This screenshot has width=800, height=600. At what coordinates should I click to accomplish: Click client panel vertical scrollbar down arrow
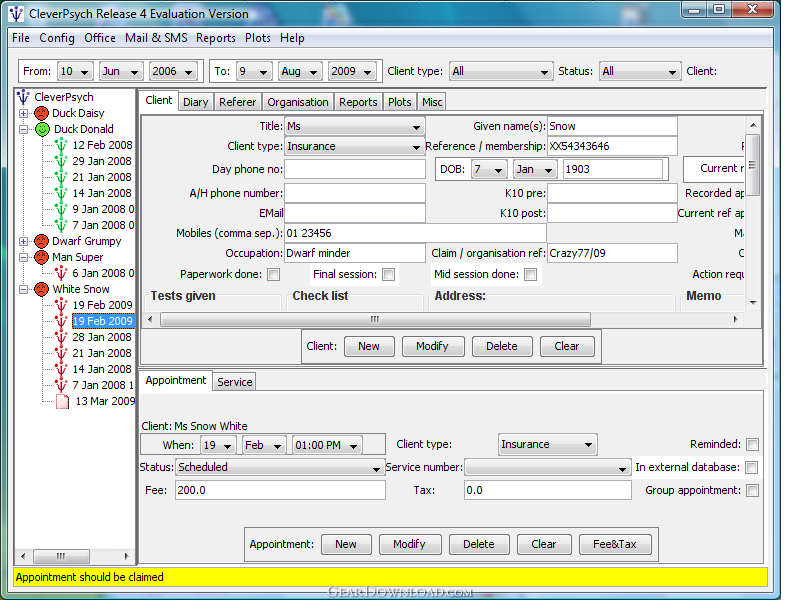coord(753,303)
